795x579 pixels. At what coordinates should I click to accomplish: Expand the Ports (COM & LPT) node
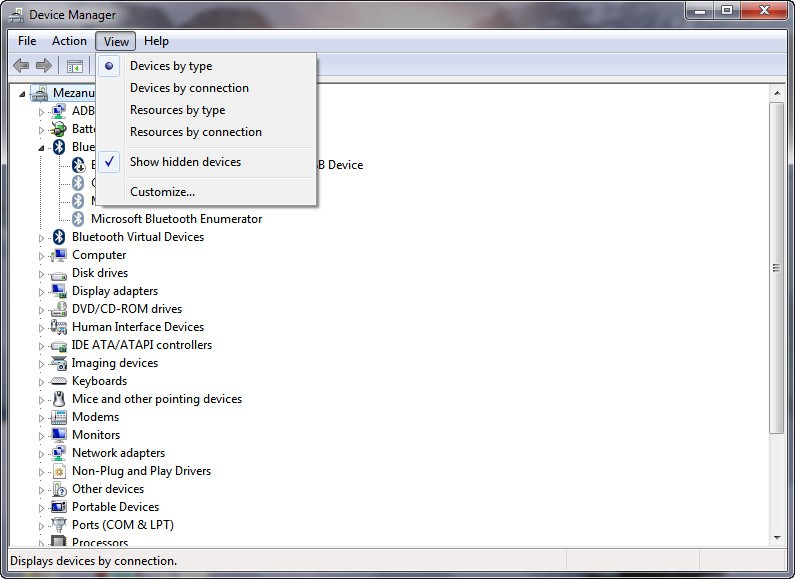(41, 526)
